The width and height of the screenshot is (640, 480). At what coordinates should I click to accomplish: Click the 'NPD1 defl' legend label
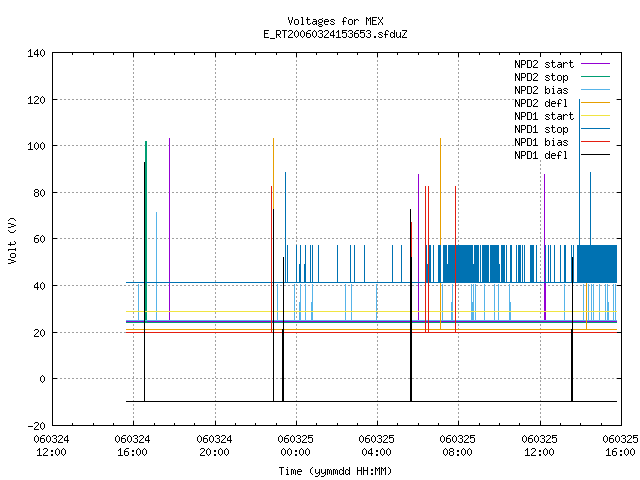(541, 156)
